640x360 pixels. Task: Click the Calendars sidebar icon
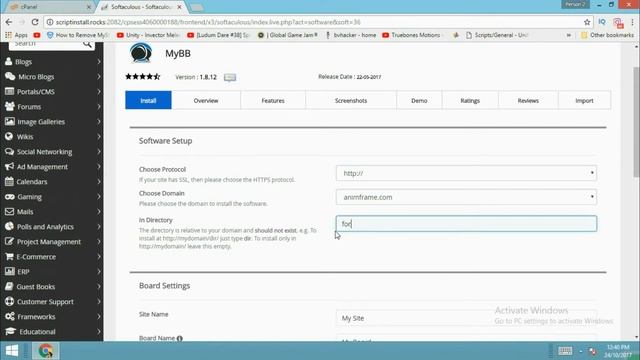[x=9, y=182]
